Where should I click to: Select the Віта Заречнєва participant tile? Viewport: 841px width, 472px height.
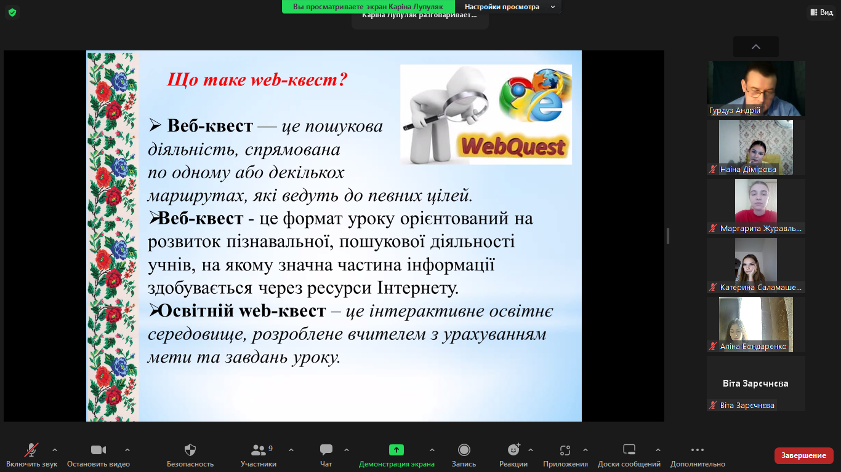coord(756,384)
